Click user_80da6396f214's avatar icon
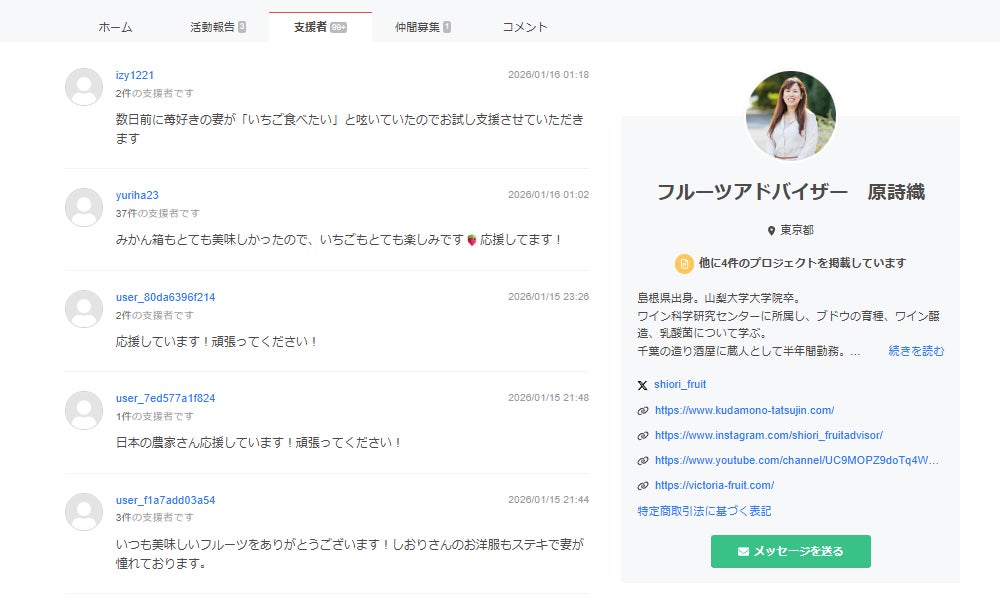The width and height of the screenshot is (1000, 606). (x=84, y=309)
